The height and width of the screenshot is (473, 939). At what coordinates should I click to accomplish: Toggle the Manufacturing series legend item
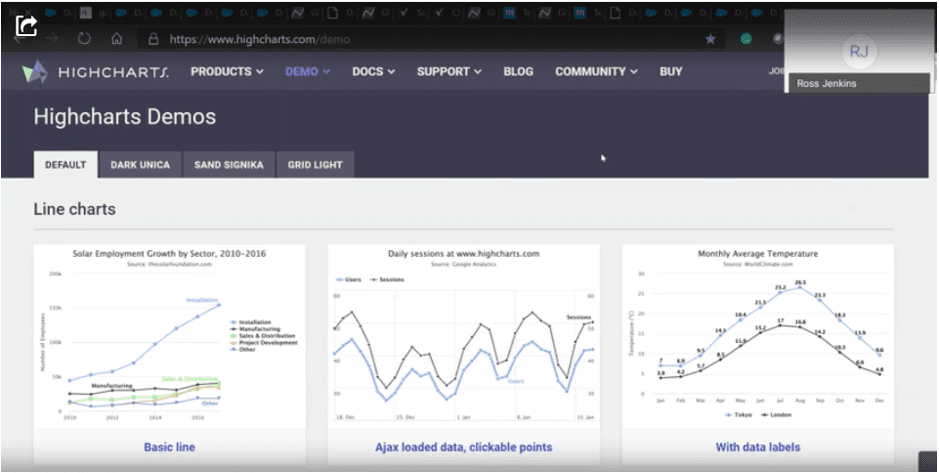(255, 329)
